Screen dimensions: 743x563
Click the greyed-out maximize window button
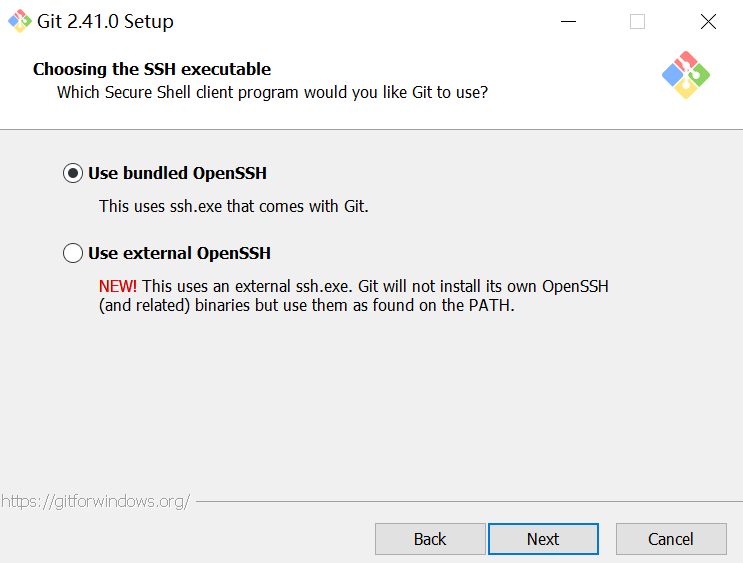click(637, 21)
